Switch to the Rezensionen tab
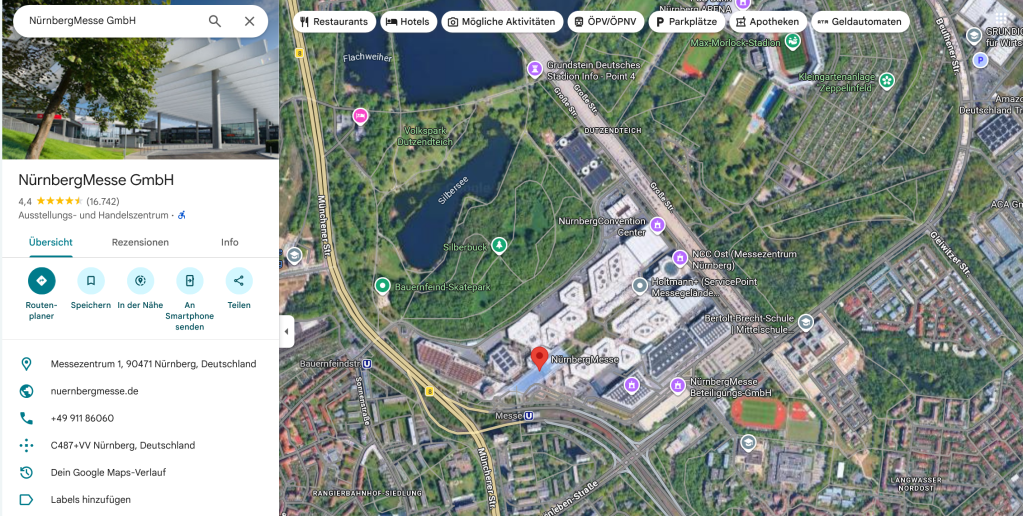 pos(140,242)
